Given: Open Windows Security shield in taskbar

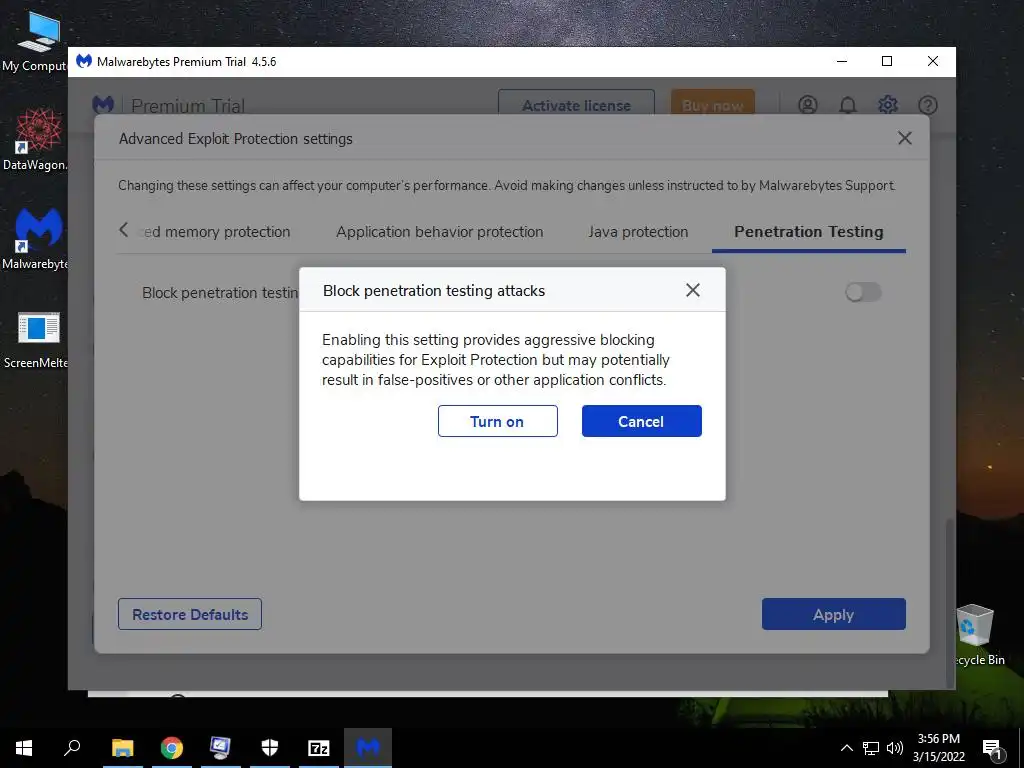Looking at the screenshot, I should 270,748.
